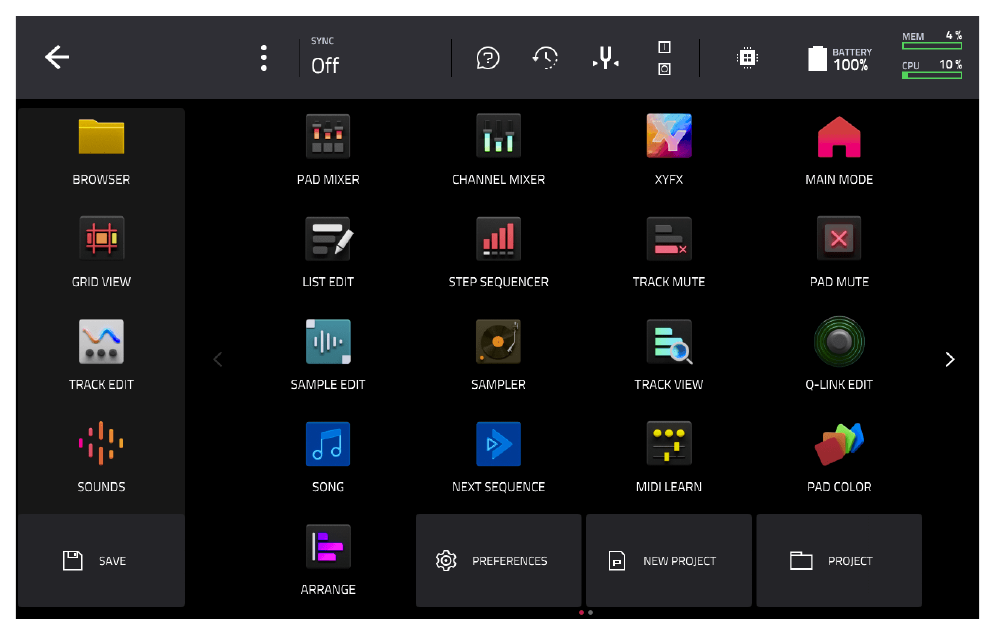Open MIDI Learn mode

pyautogui.click(x=668, y=457)
